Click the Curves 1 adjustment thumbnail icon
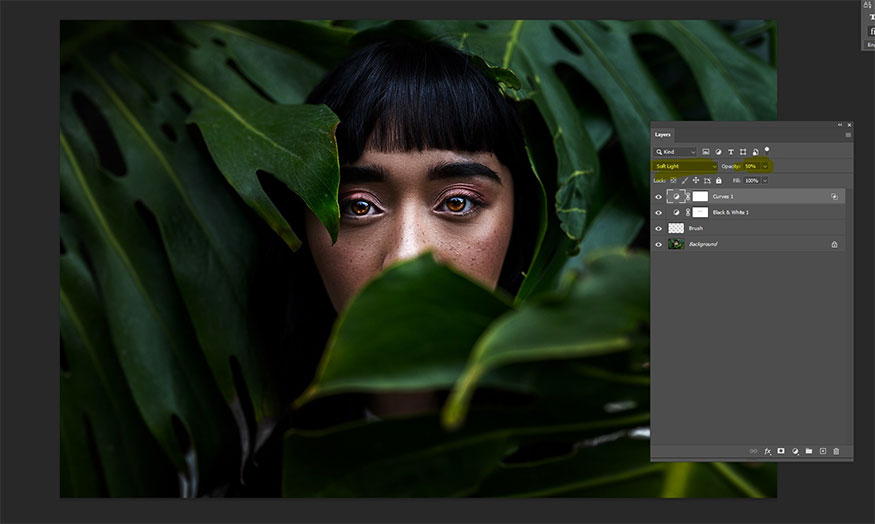875x524 pixels. pos(676,196)
